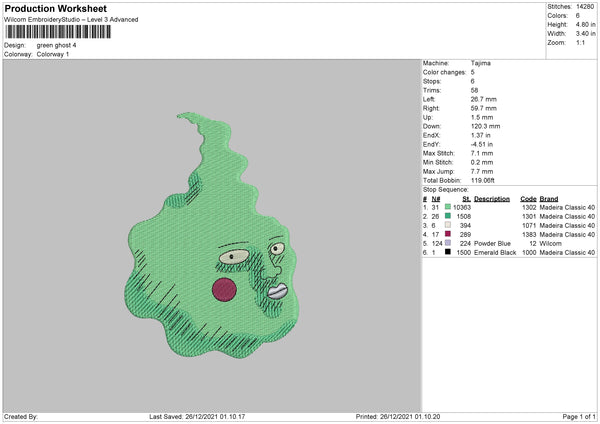The image size is (600, 424).
Task: Click the design name 'green ghost 4'
Action: point(56,45)
